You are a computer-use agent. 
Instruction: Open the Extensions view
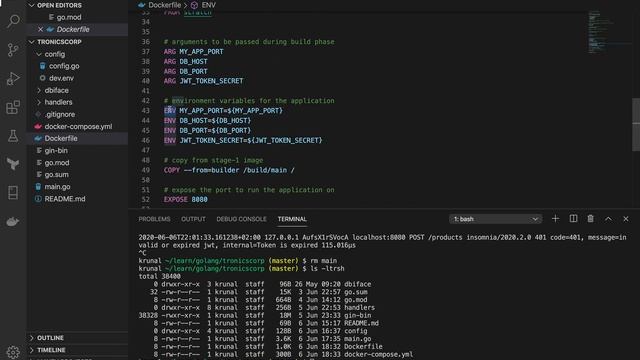[13, 107]
